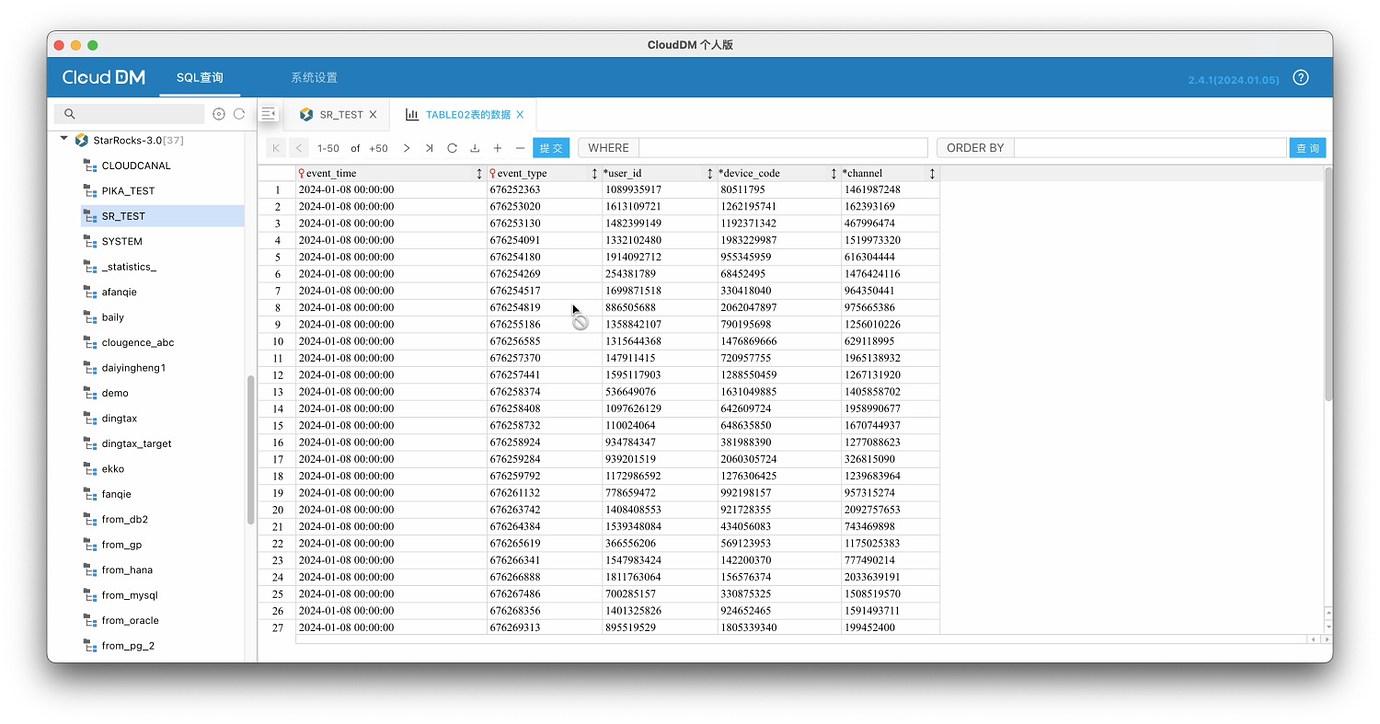This screenshot has height=724, width=1380.
Task: Delete the row using the minus icon
Action: click(x=520, y=148)
